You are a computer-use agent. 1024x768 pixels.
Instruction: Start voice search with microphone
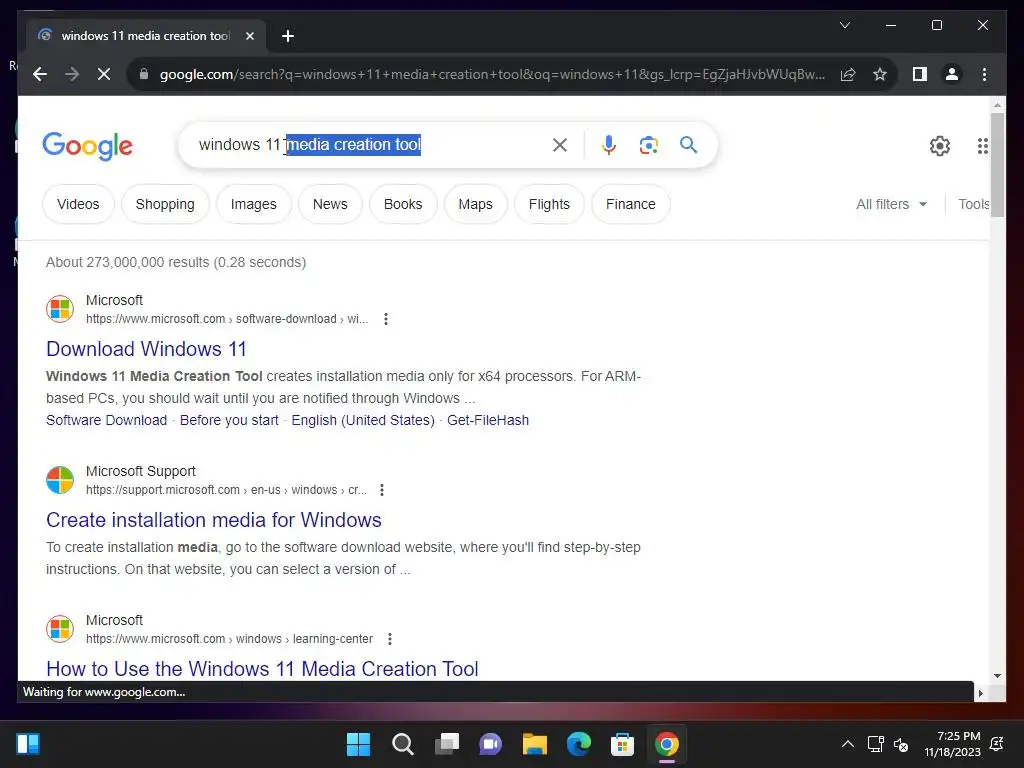click(609, 145)
